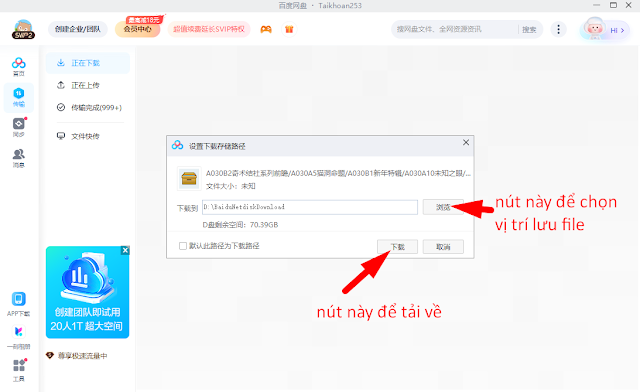Open the Member center (会员中心) button

pyautogui.click(x=138, y=29)
